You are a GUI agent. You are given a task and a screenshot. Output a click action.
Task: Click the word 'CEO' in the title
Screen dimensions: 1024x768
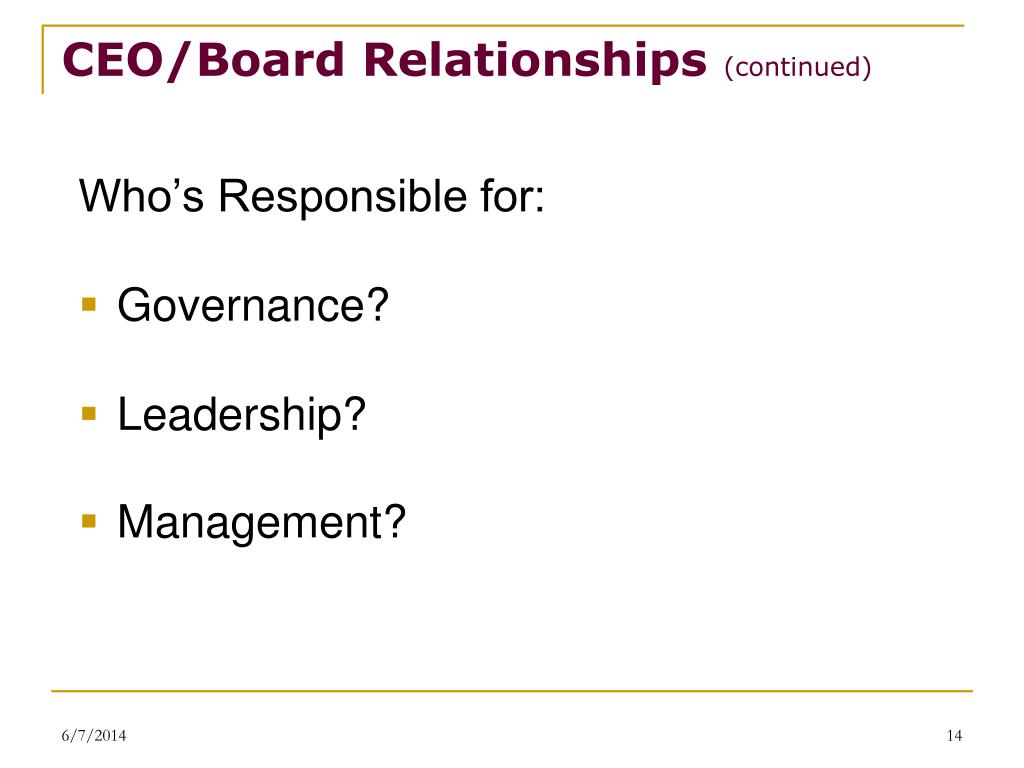[x=112, y=59]
